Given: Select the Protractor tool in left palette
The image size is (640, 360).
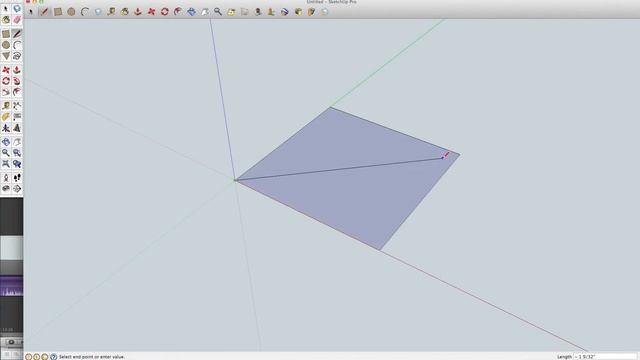Looking at the screenshot, I should (6, 117).
